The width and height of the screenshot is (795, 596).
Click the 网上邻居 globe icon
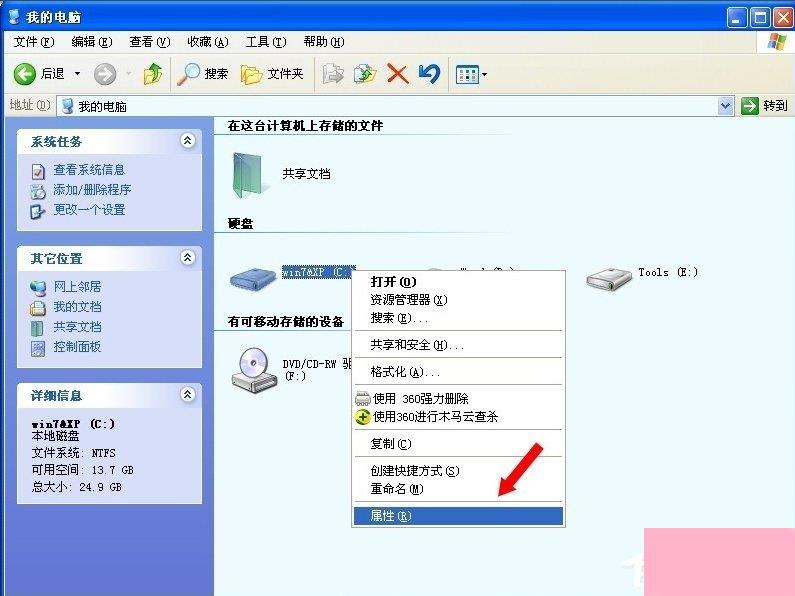coord(38,288)
